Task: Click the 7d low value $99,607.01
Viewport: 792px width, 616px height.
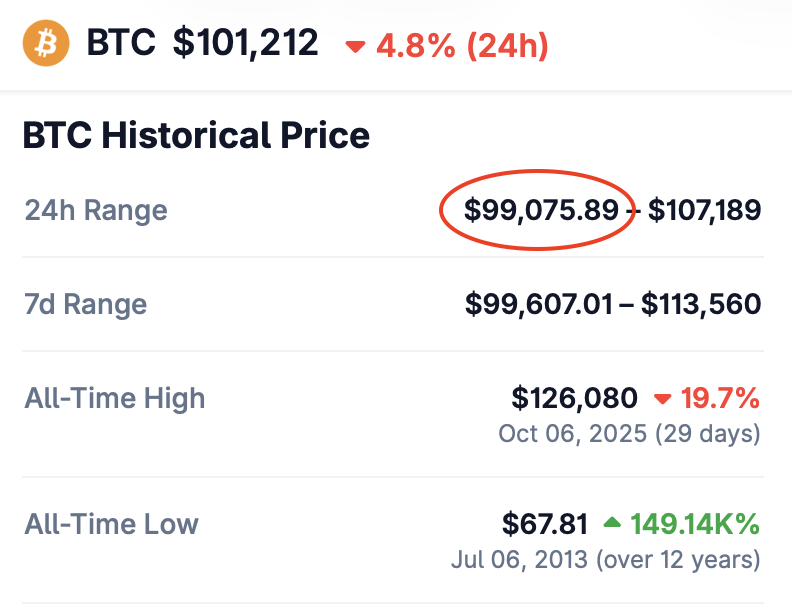Action: coord(539,304)
